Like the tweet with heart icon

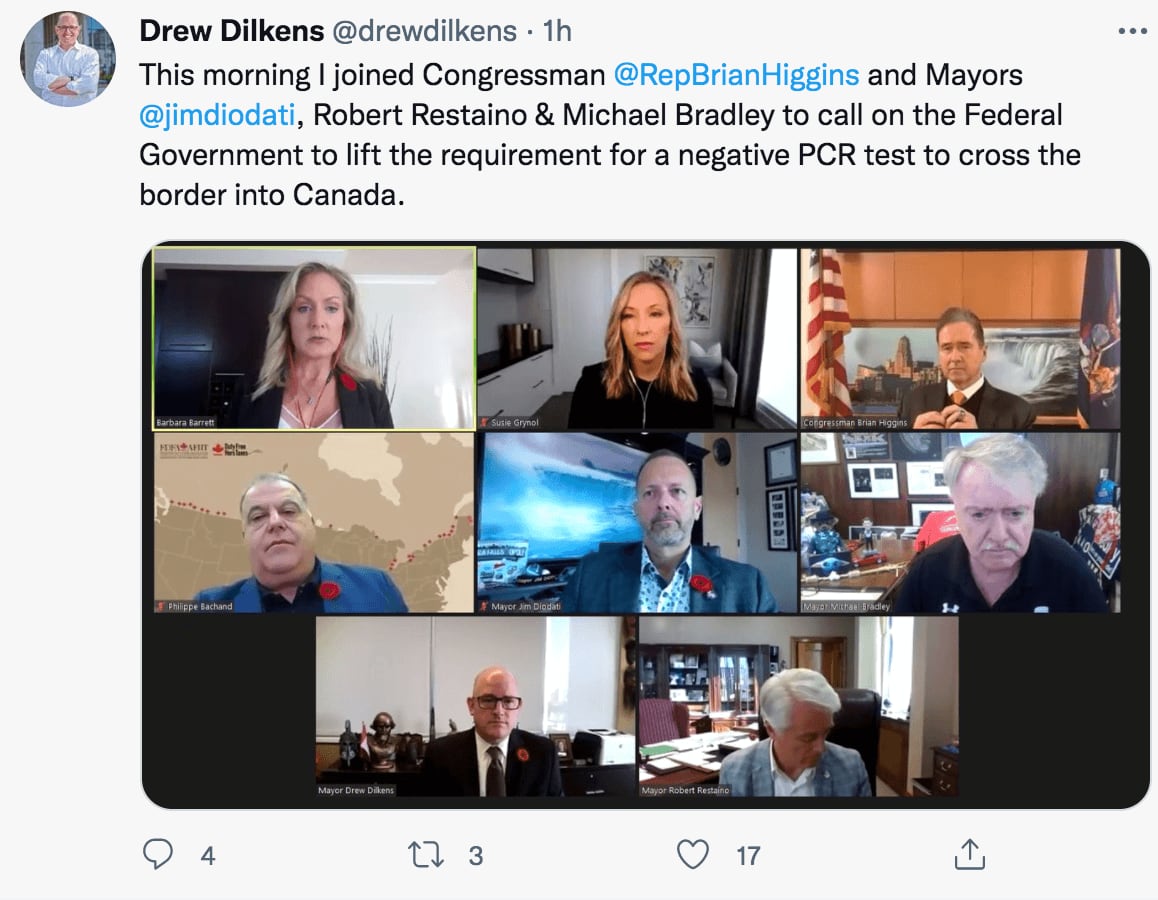pos(693,855)
